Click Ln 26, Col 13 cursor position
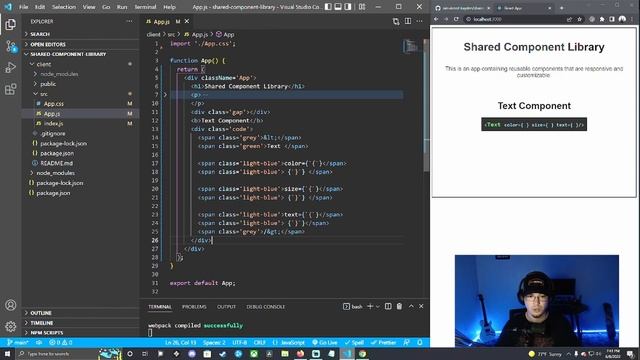 click(181, 342)
